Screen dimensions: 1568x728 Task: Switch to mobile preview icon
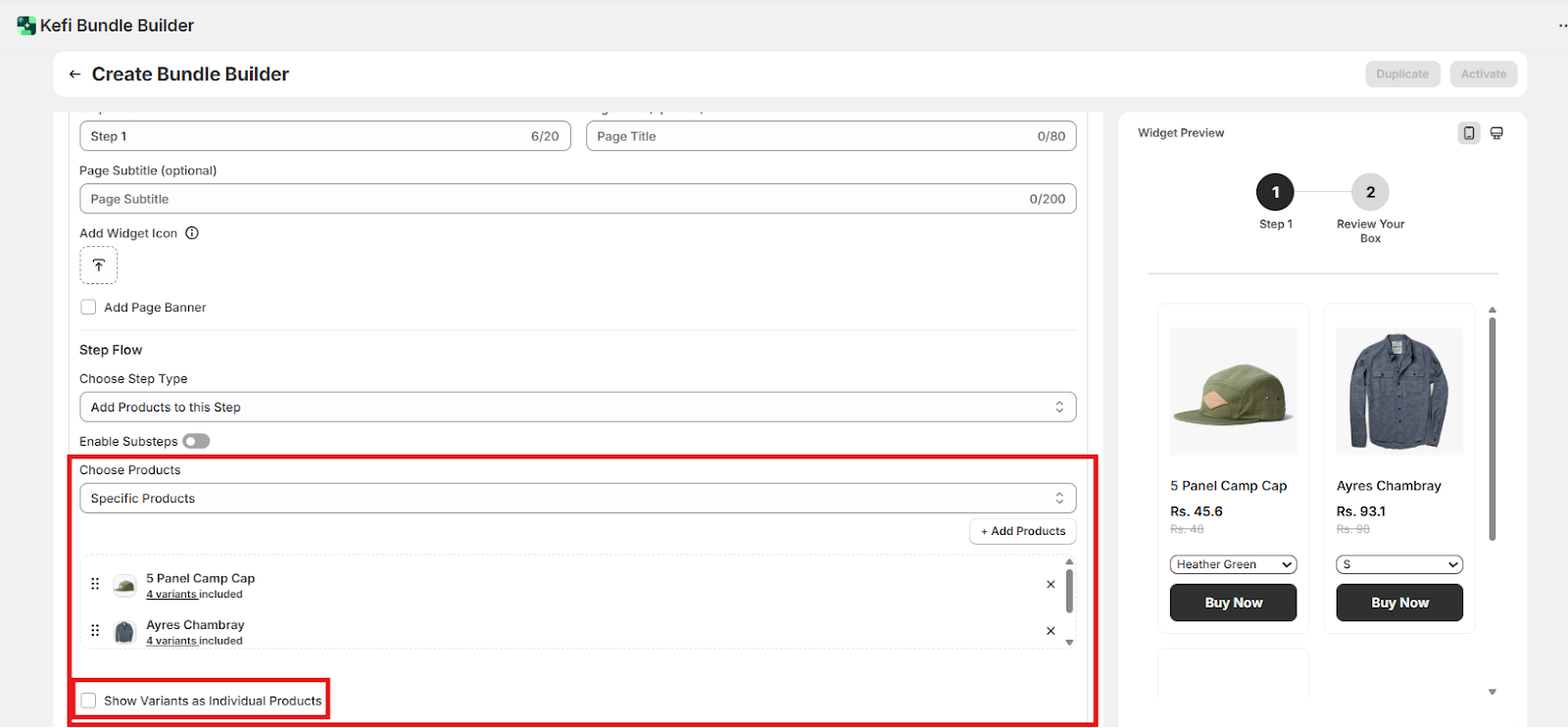[x=1468, y=133]
